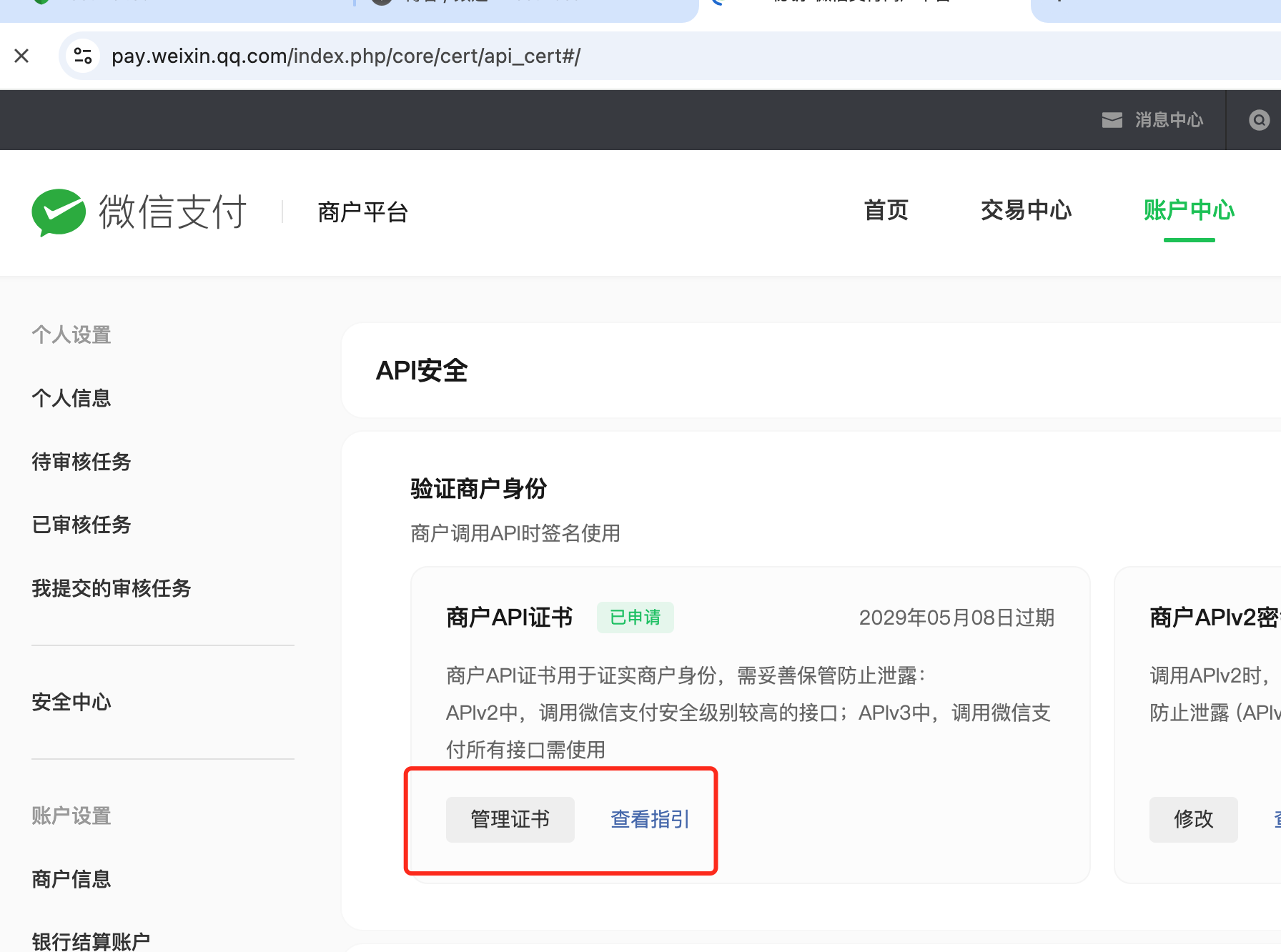Click the message center envelope icon

coord(1112,120)
